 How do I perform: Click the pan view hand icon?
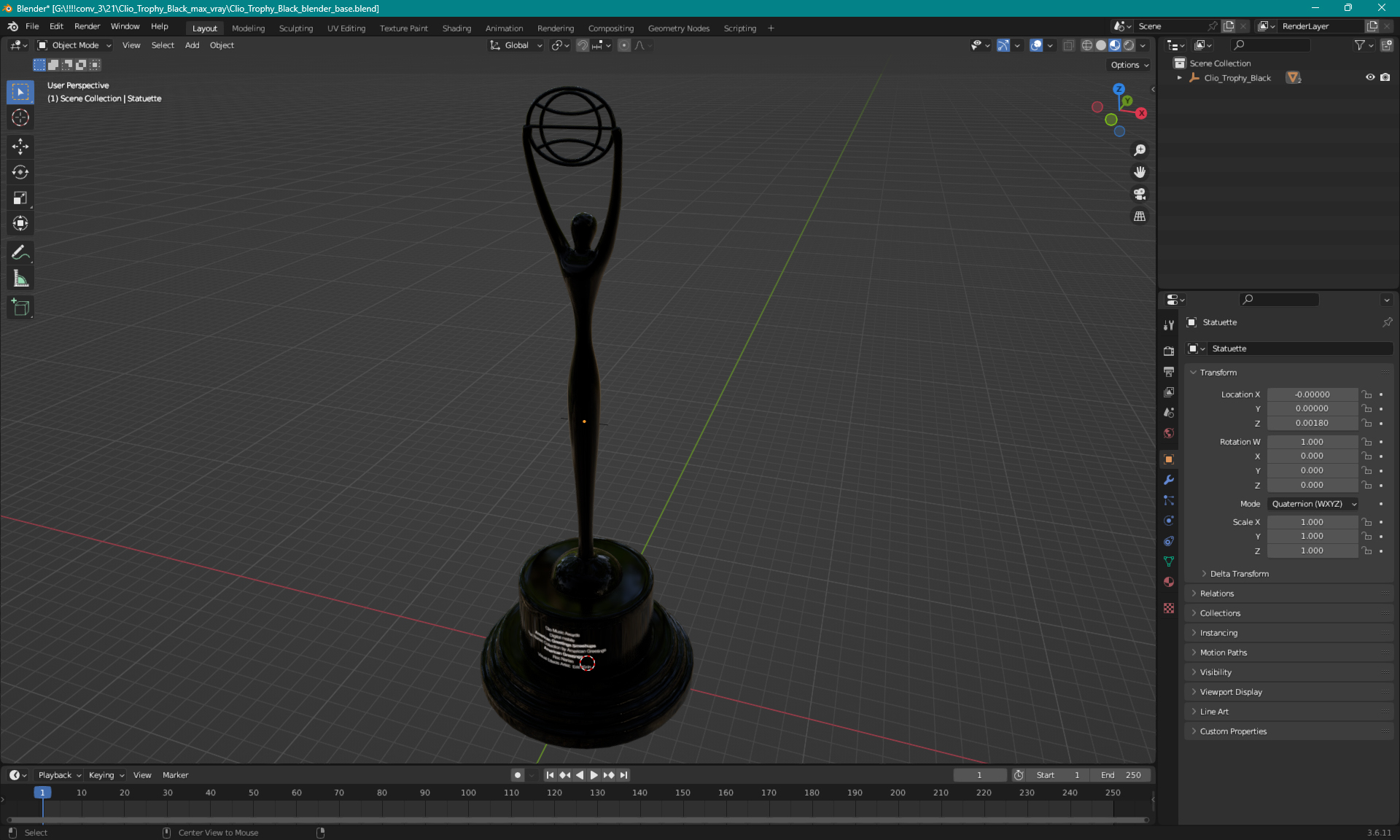click(x=1140, y=172)
